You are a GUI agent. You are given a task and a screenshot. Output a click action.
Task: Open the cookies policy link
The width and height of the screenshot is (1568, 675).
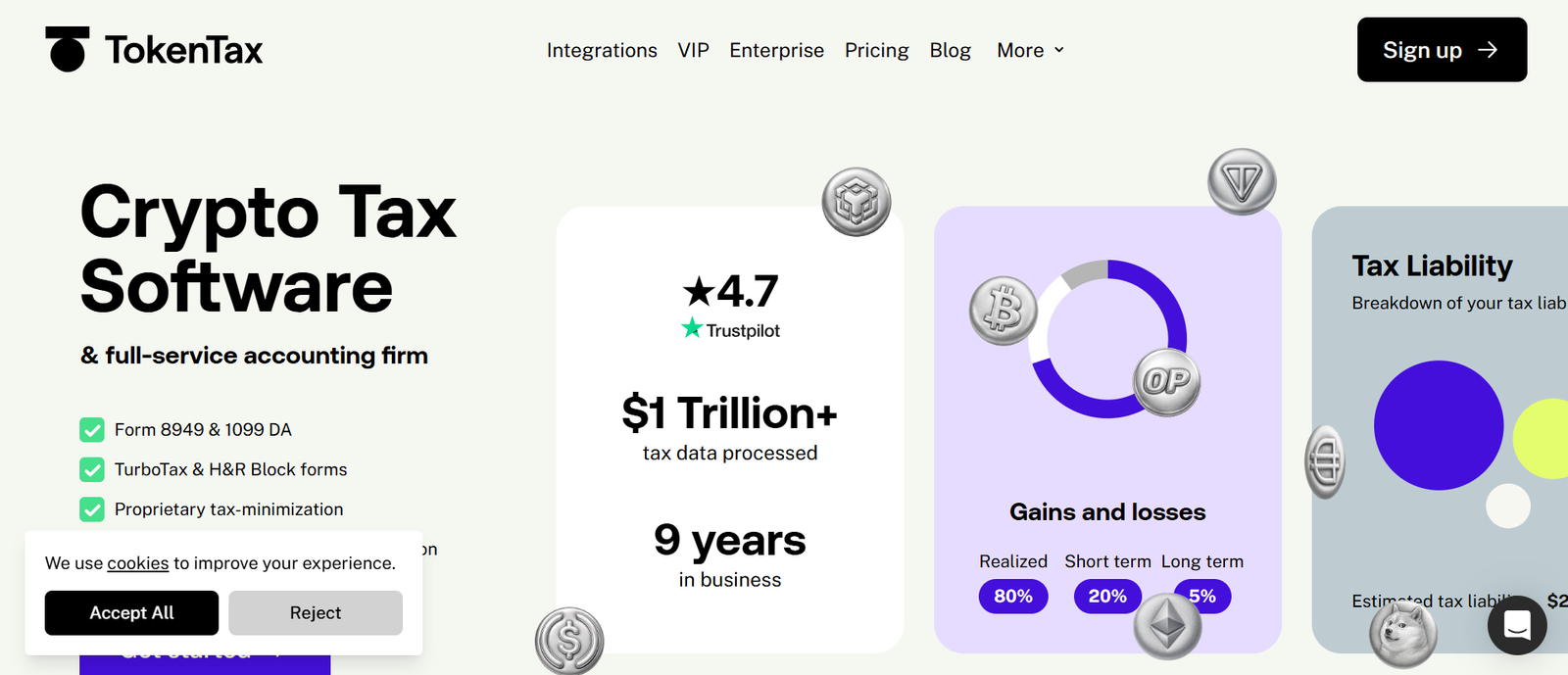click(x=138, y=563)
